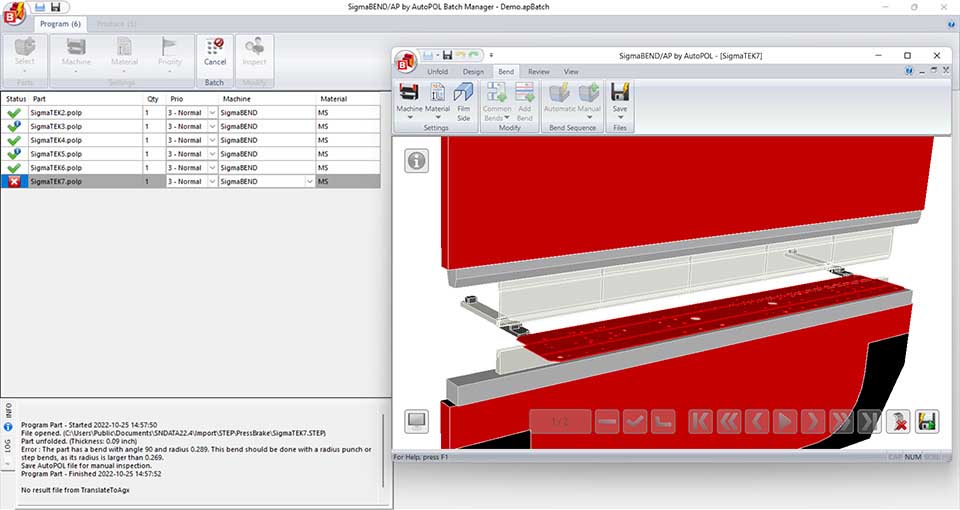Open the Machine dropdown in Bend ribbon
Screen dimensions: 960x510
(x=409, y=100)
